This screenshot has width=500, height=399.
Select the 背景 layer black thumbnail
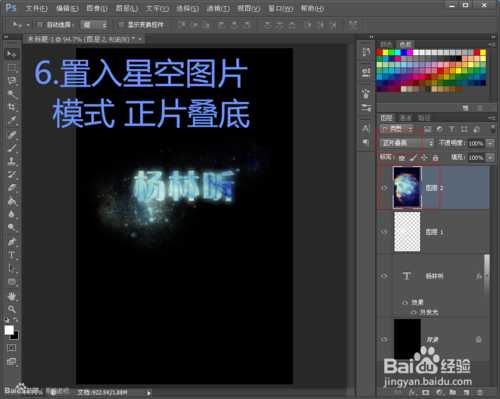point(407,339)
